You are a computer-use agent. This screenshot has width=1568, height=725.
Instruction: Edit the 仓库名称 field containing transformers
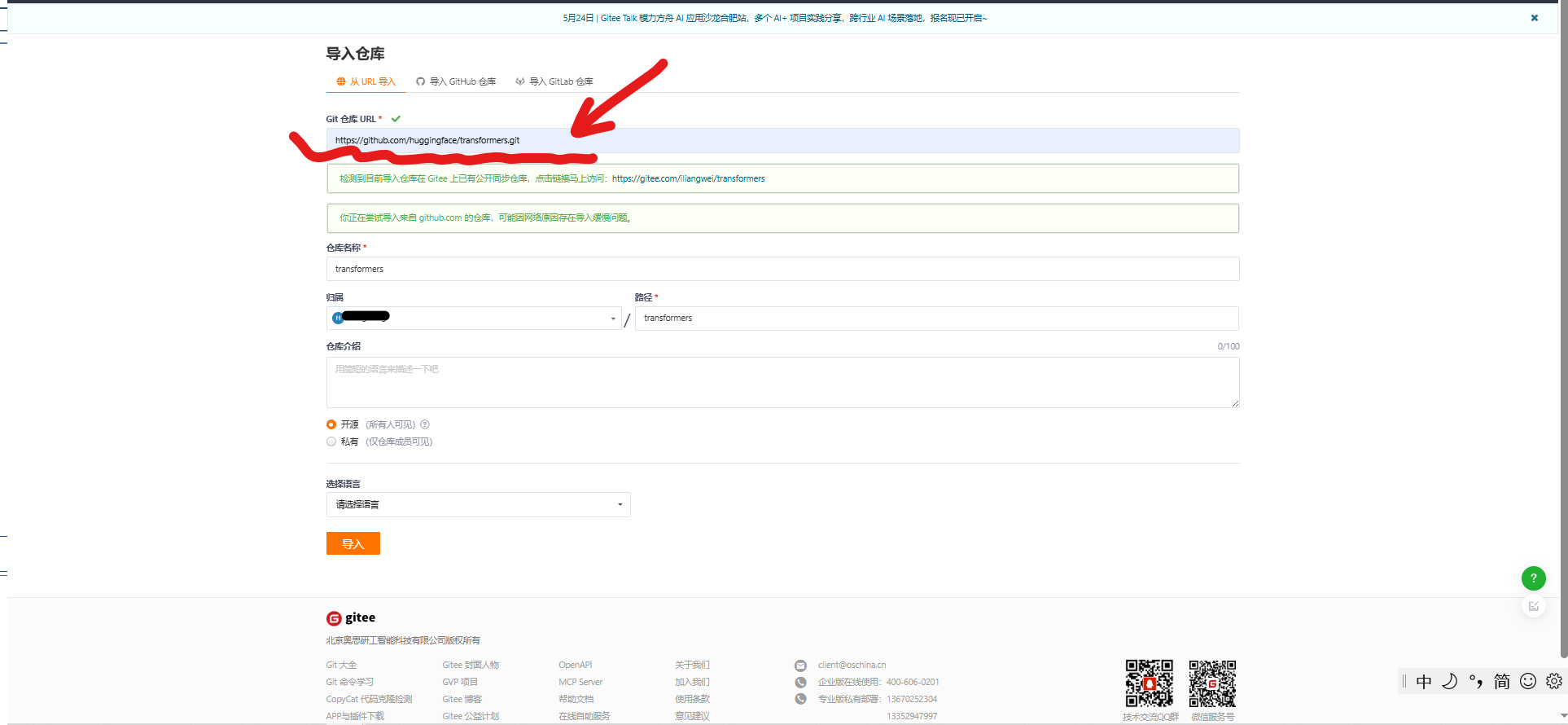[782, 269]
